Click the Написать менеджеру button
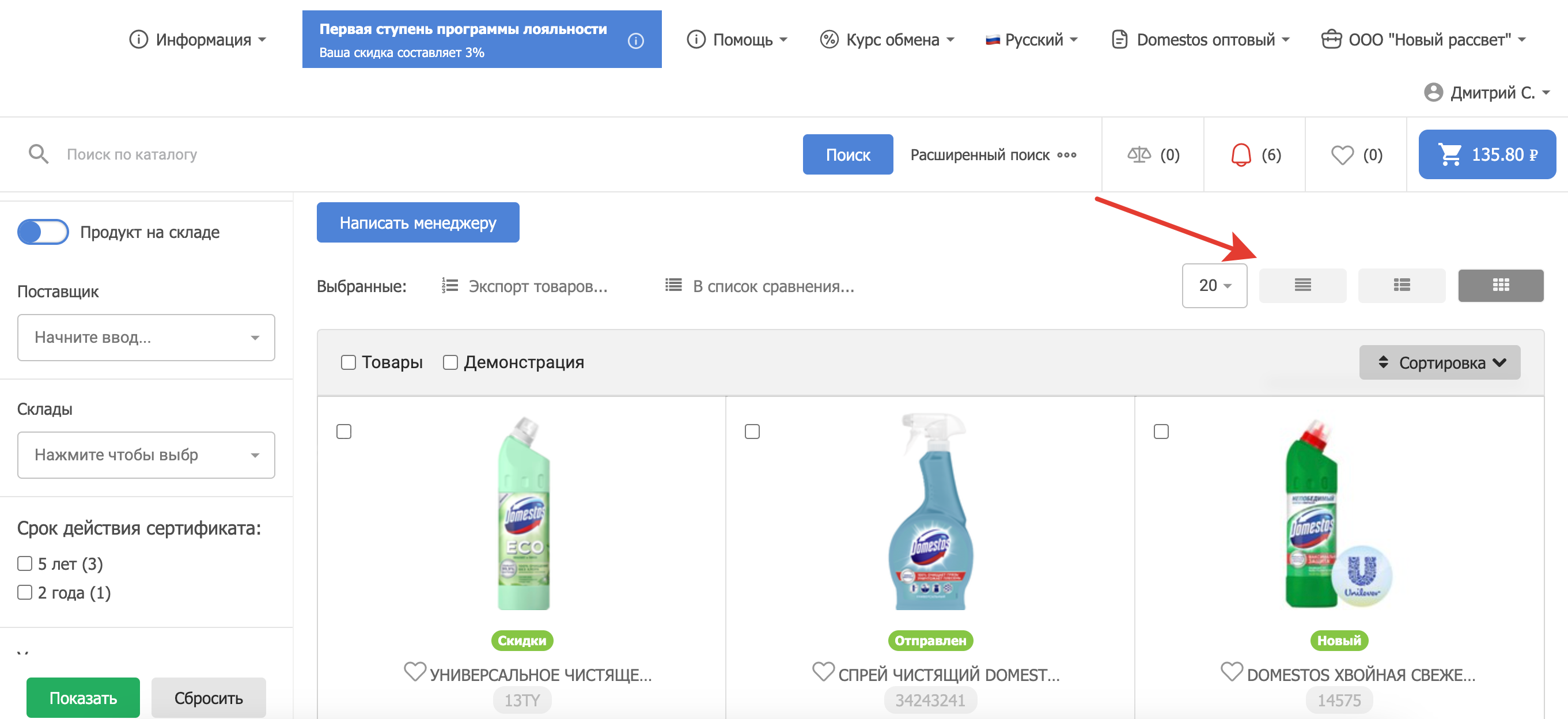Image resolution: width=1568 pixels, height=719 pixels. [418, 222]
